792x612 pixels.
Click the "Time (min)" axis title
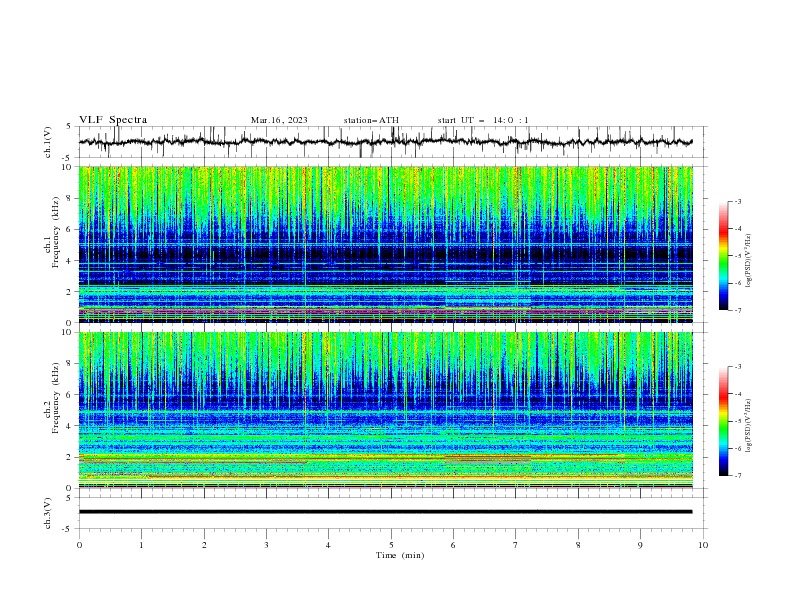point(400,555)
